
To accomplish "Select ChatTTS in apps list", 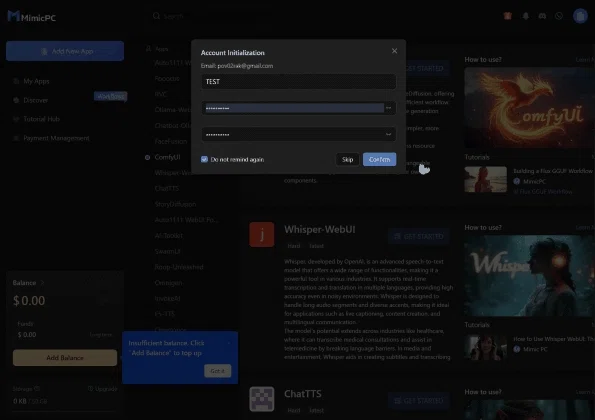I will (167, 188).
